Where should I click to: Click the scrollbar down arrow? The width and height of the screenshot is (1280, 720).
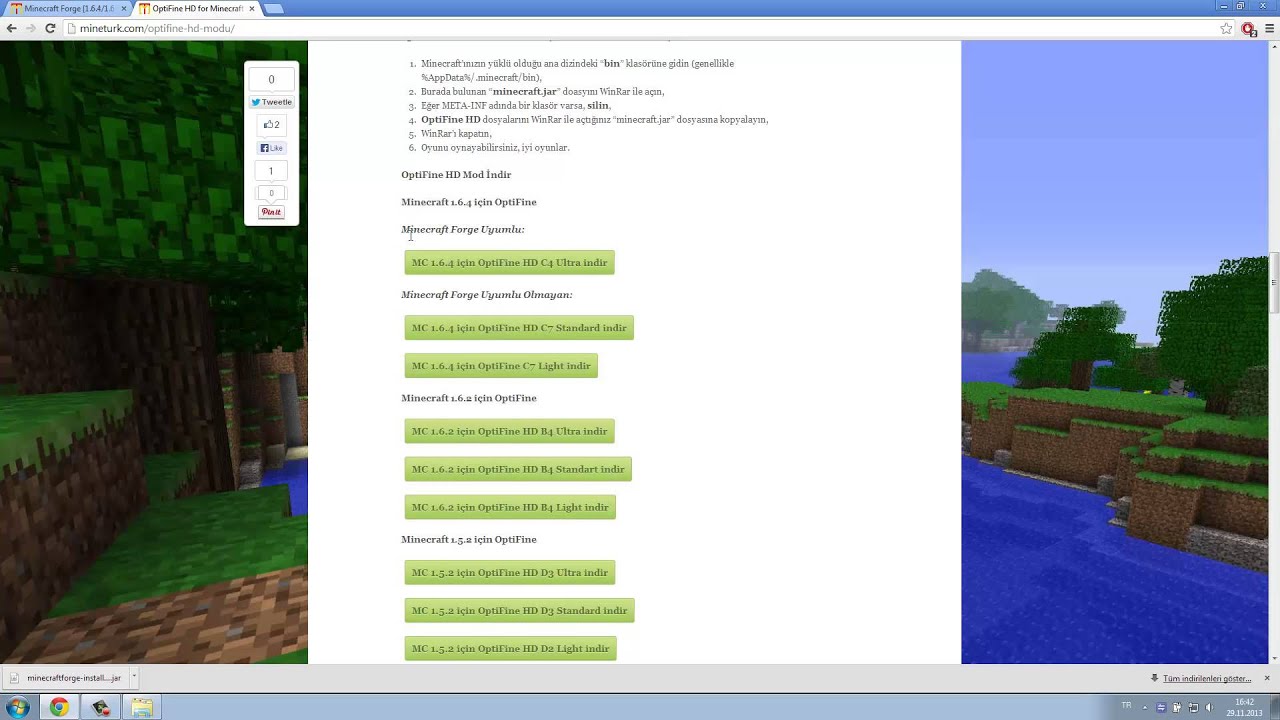click(1274, 658)
